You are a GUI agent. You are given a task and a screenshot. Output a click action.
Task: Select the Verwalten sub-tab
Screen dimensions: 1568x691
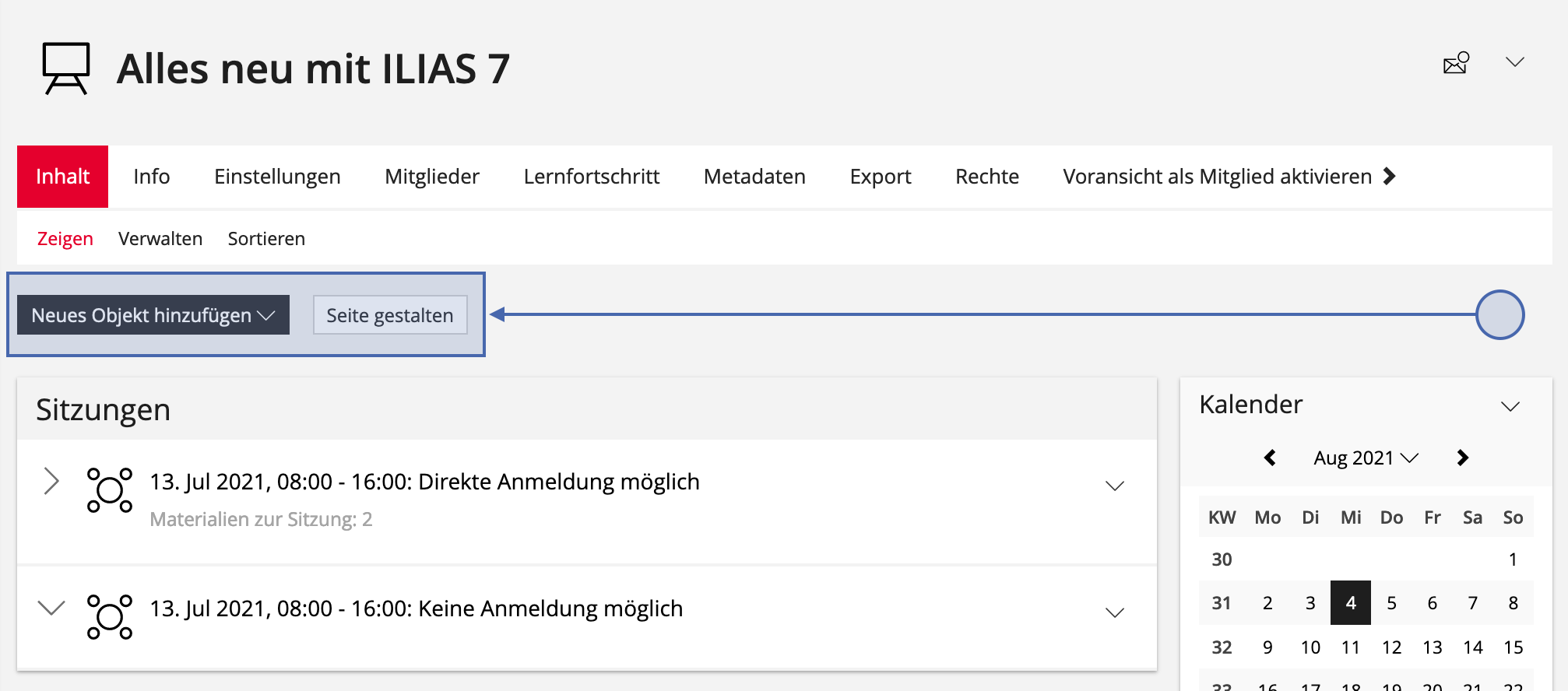pyautogui.click(x=160, y=239)
